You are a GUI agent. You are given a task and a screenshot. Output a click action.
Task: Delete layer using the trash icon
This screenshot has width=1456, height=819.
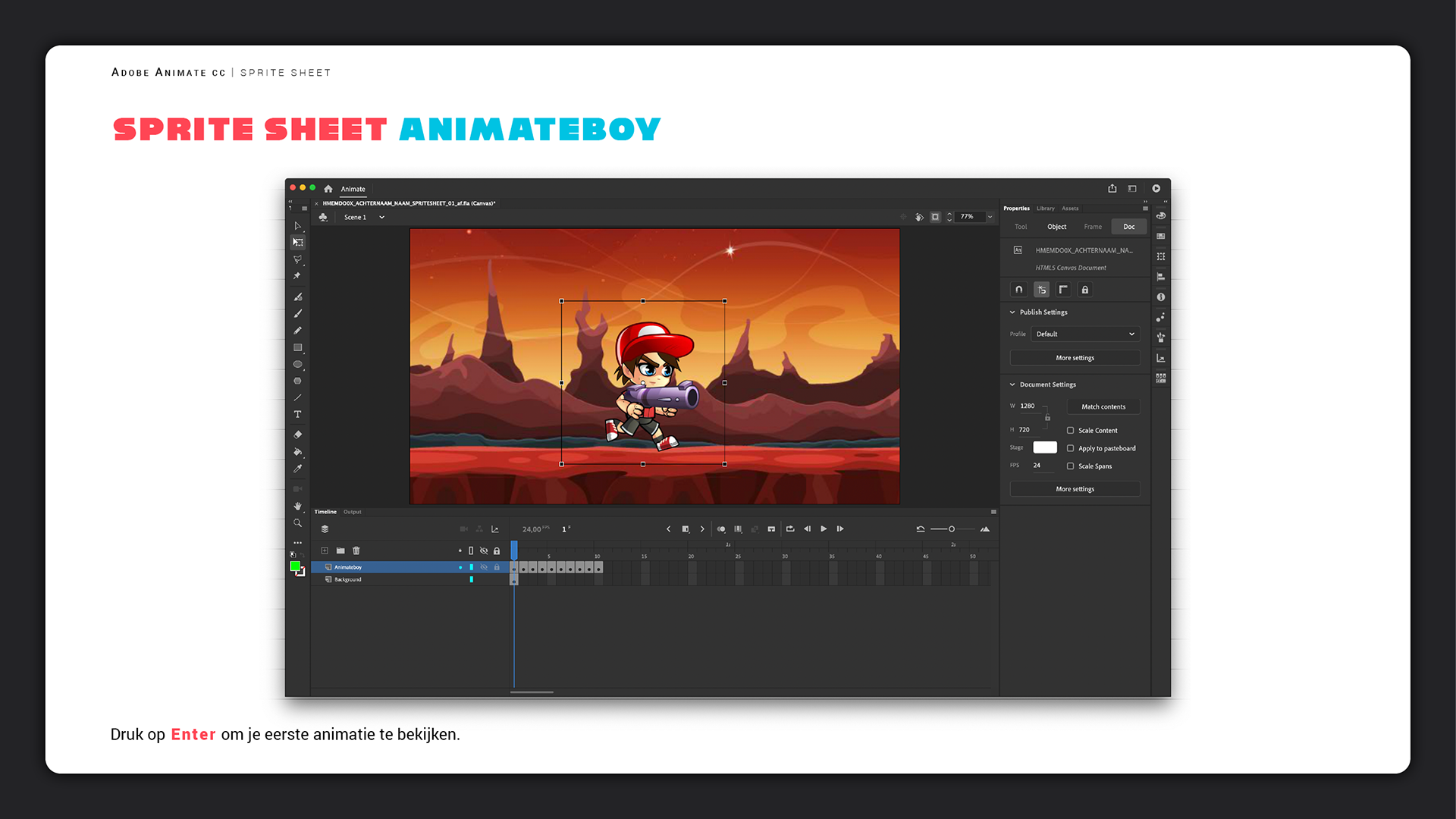pyautogui.click(x=356, y=551)
